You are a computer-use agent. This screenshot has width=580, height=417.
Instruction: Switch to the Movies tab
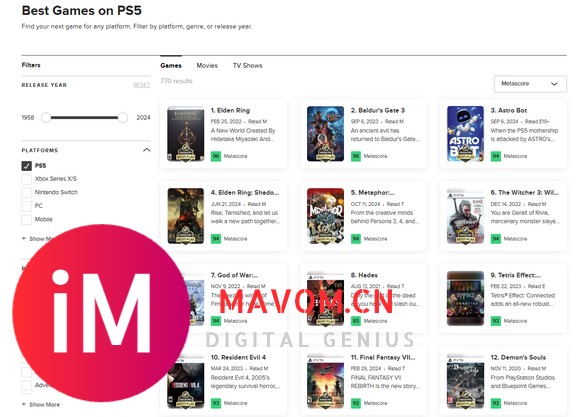tap(207, 65)
